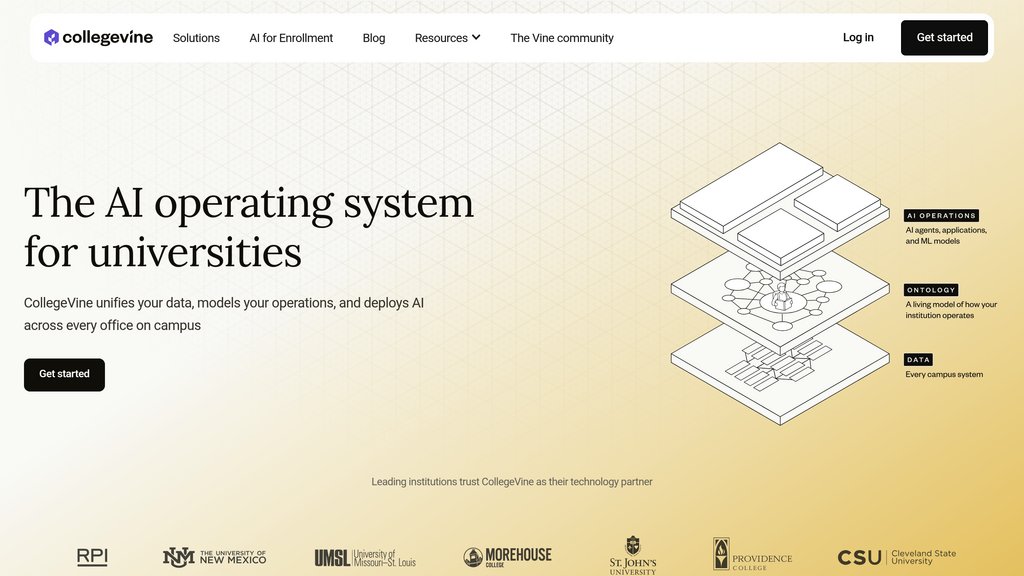Expand the Resources dropdown chevron

[476, 37]
